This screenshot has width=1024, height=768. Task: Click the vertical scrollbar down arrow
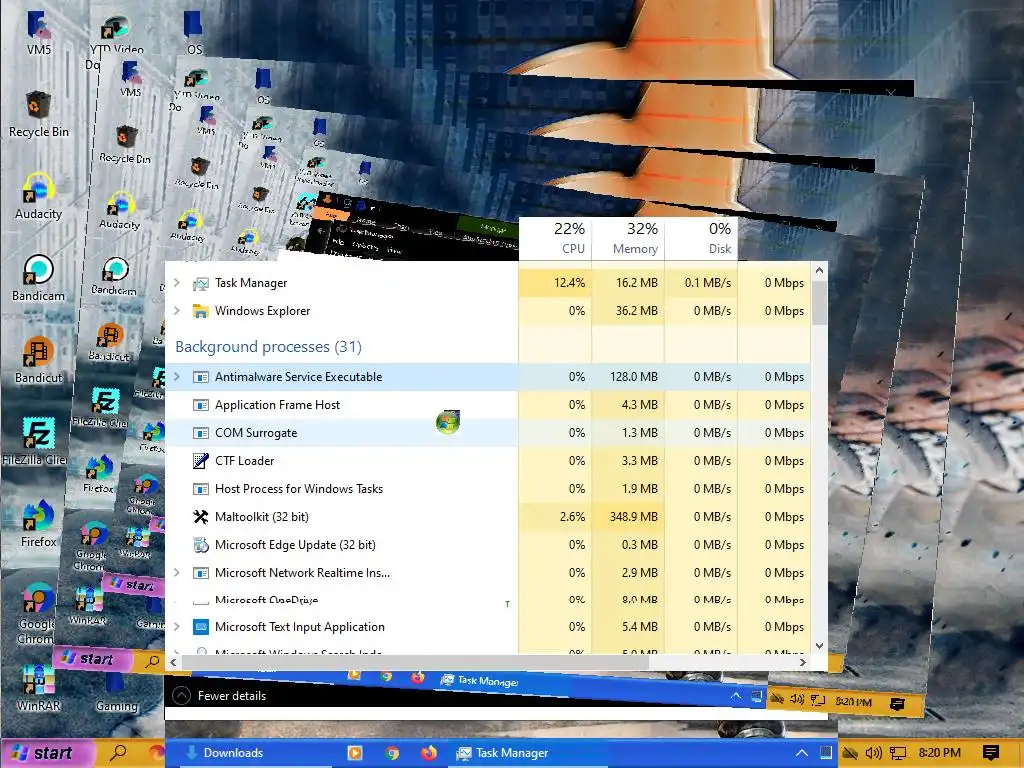tap(820, 646)
